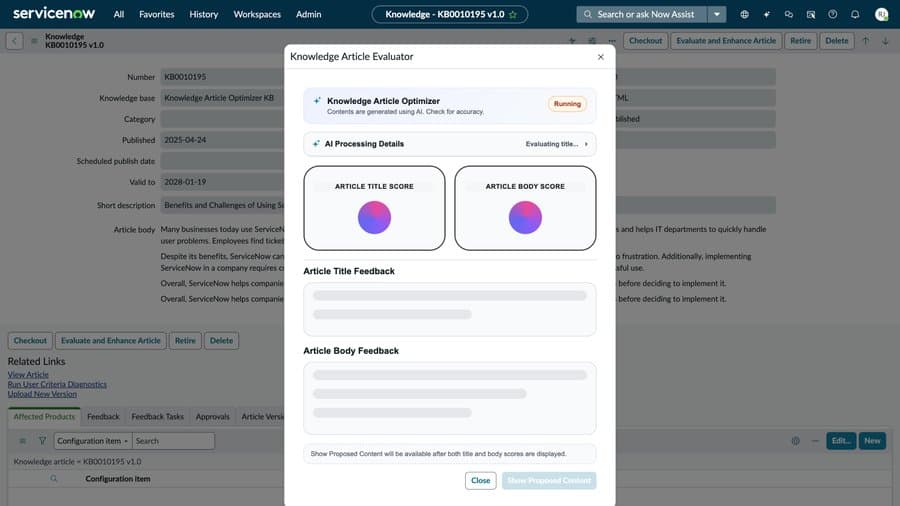Click the header icon left of help

click(810, 14)
